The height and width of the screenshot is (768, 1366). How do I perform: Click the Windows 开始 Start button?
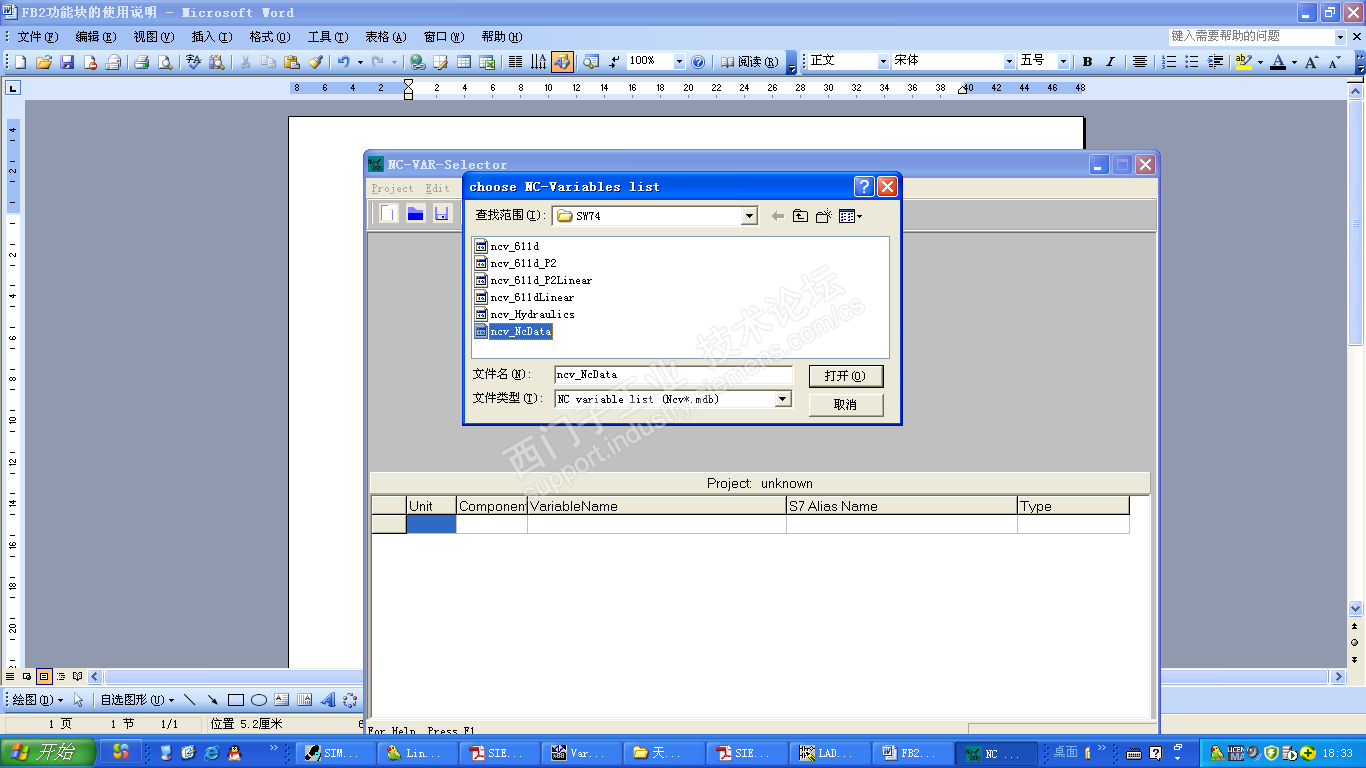[48, 753]
